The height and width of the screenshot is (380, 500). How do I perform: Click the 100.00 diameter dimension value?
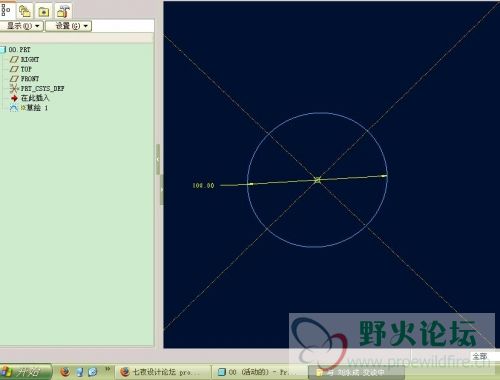coord(203,185)
